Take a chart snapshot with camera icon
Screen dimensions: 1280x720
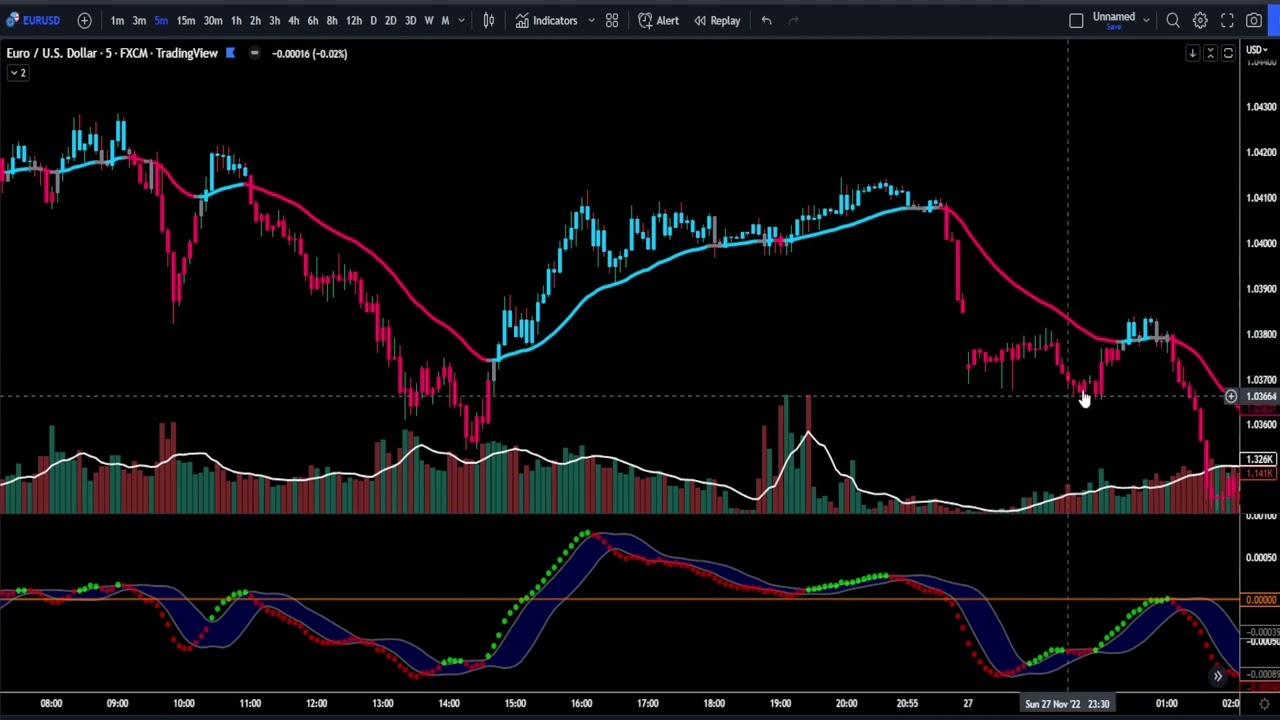tap(1253, 20)
